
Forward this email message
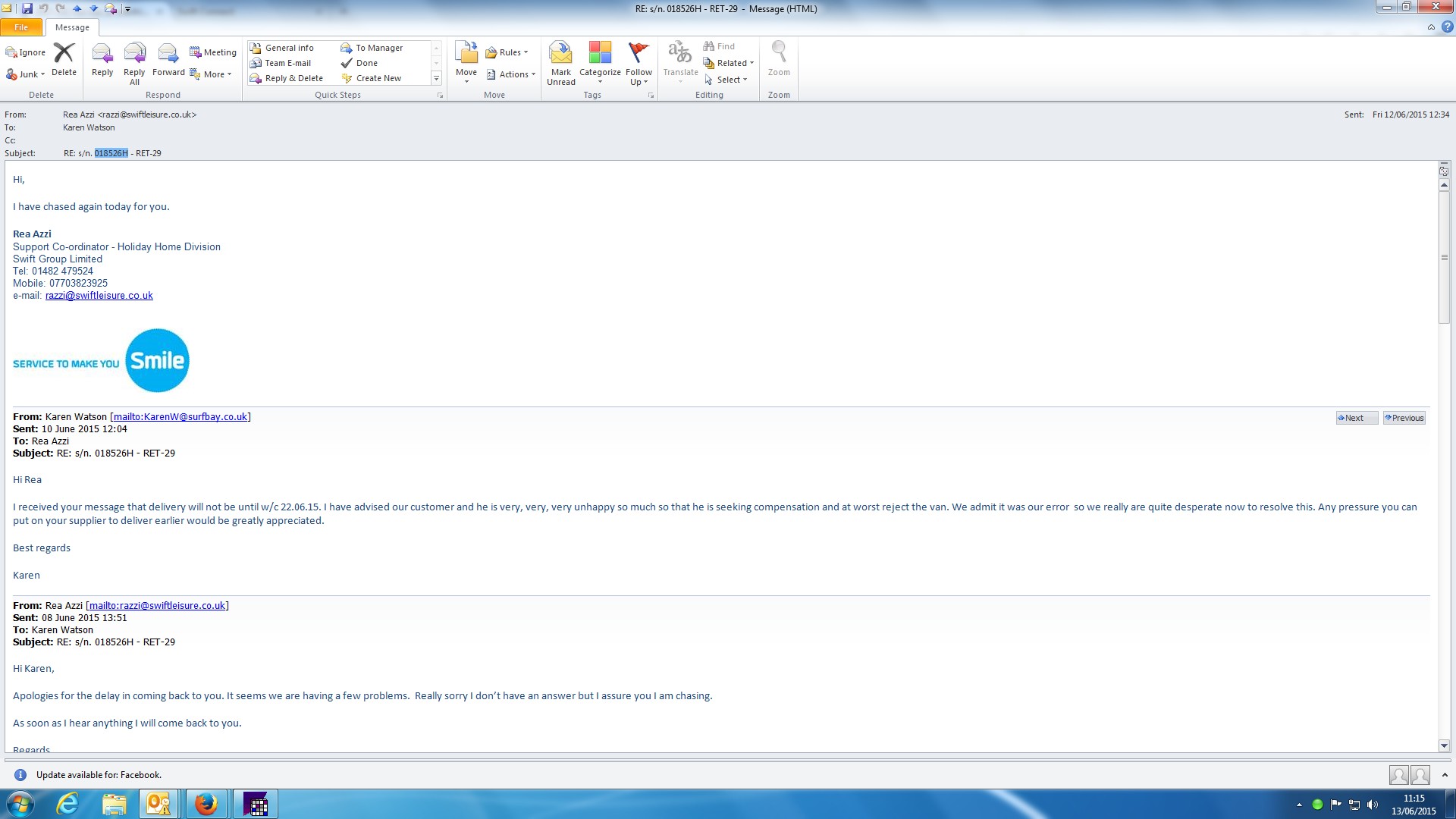pos(168,59)
